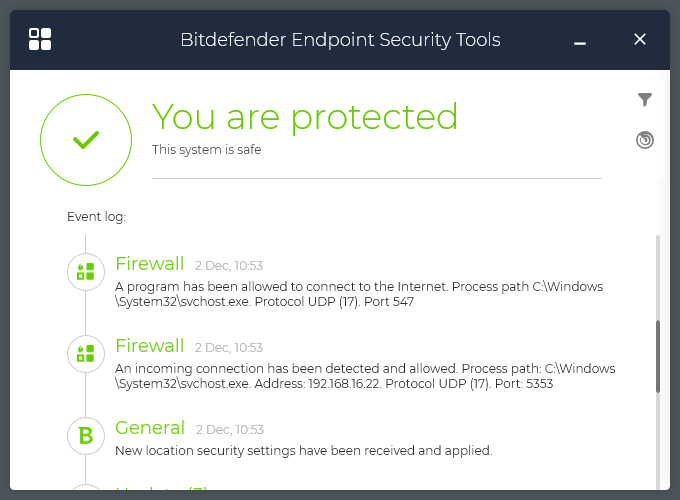This screenshot has width=680, height=500.
Task: Select the second Firewall event title
Action: (150, 346)
